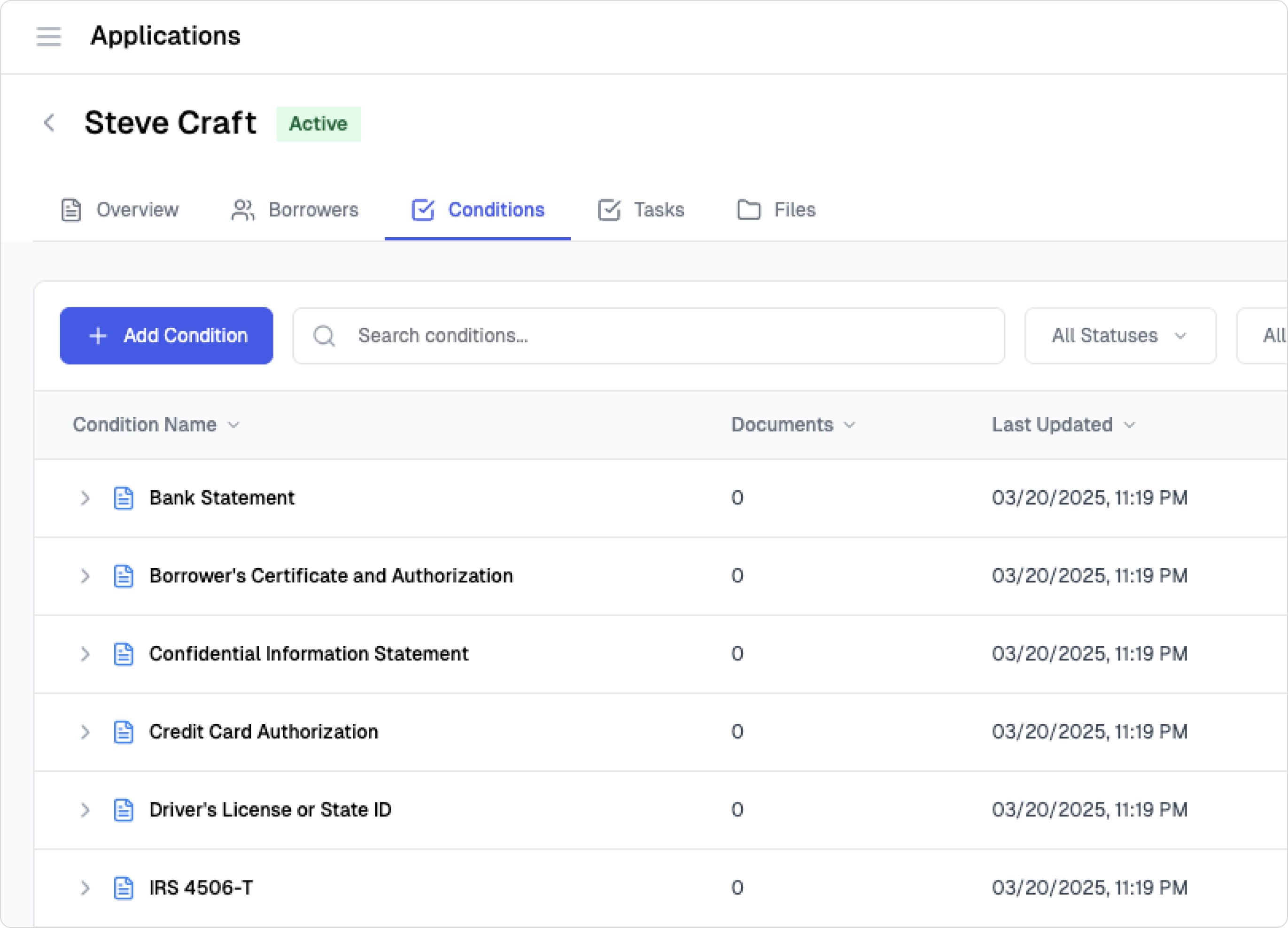The height and width of the screenshot is (928, 1288).
Task: Expand the Borrower's Certificate and Authorization row
Action: (85, 576)
